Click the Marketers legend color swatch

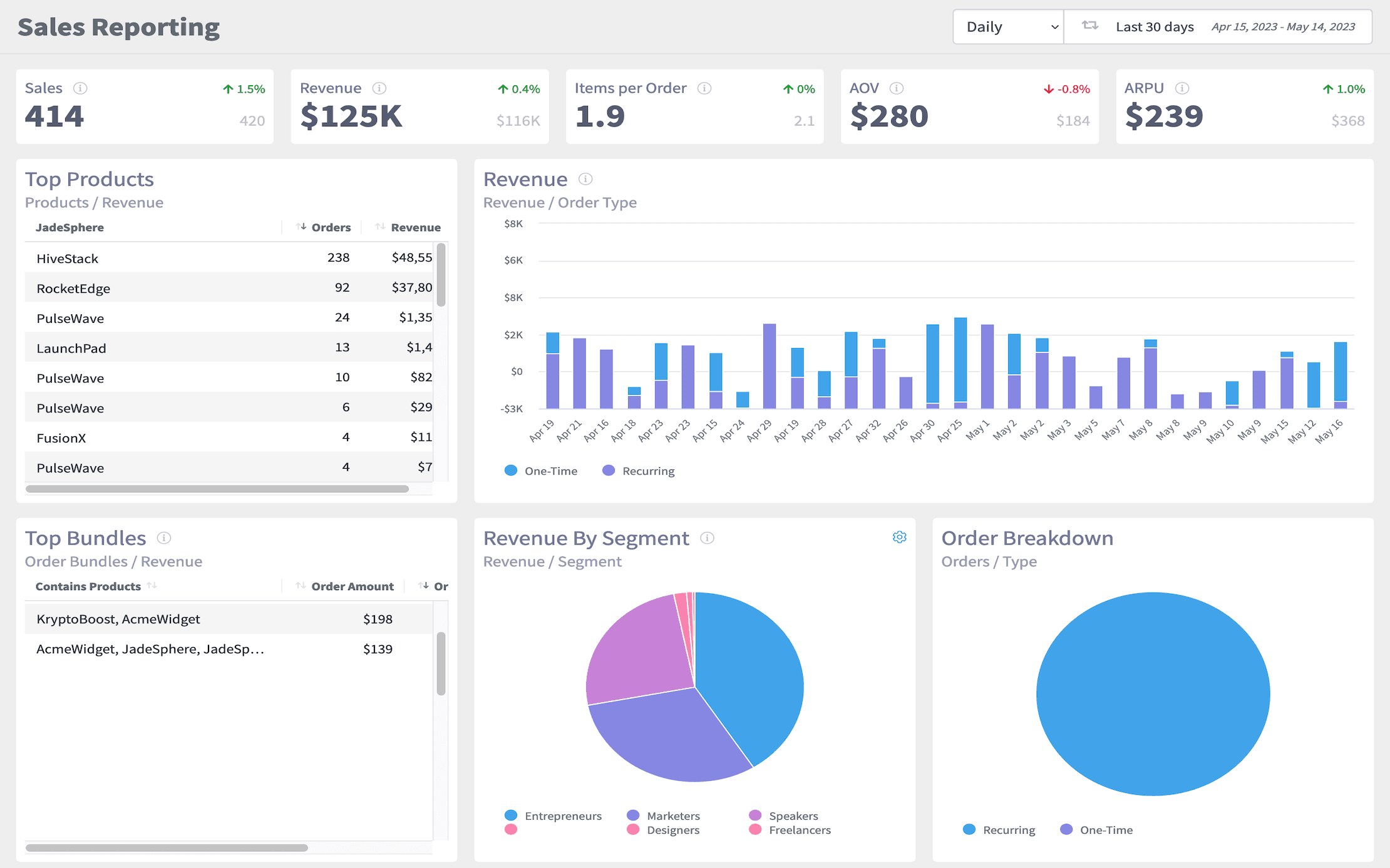coord(633,815)
